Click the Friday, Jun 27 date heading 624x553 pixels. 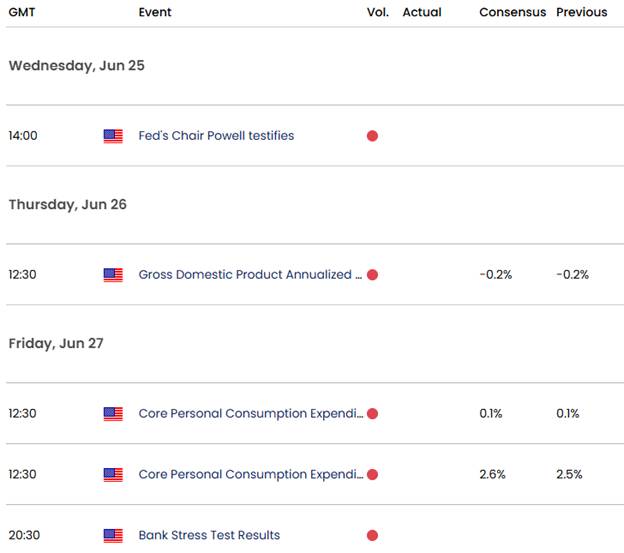(56, 343)
